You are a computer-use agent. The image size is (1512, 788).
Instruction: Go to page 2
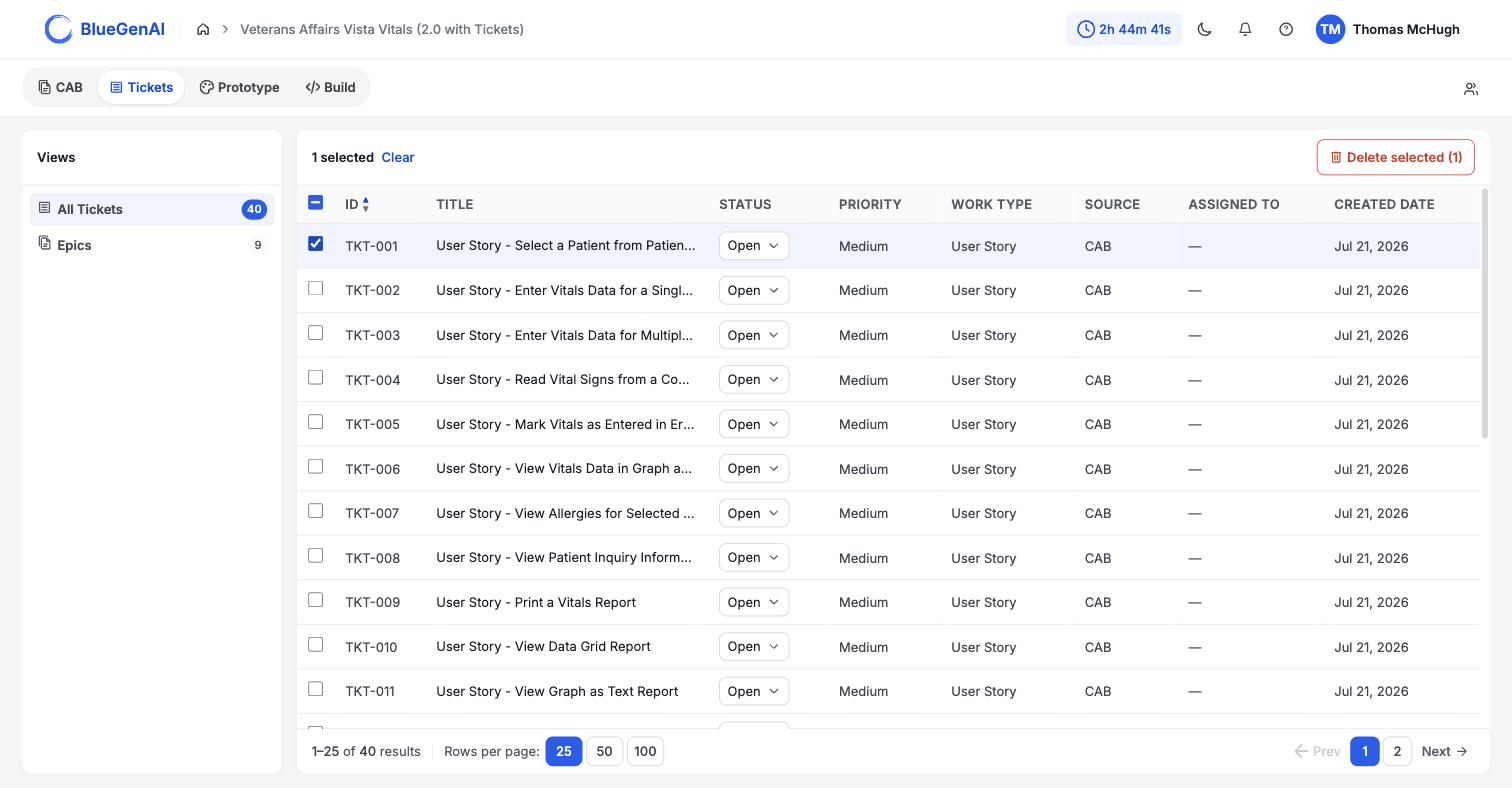point(1397,751)
